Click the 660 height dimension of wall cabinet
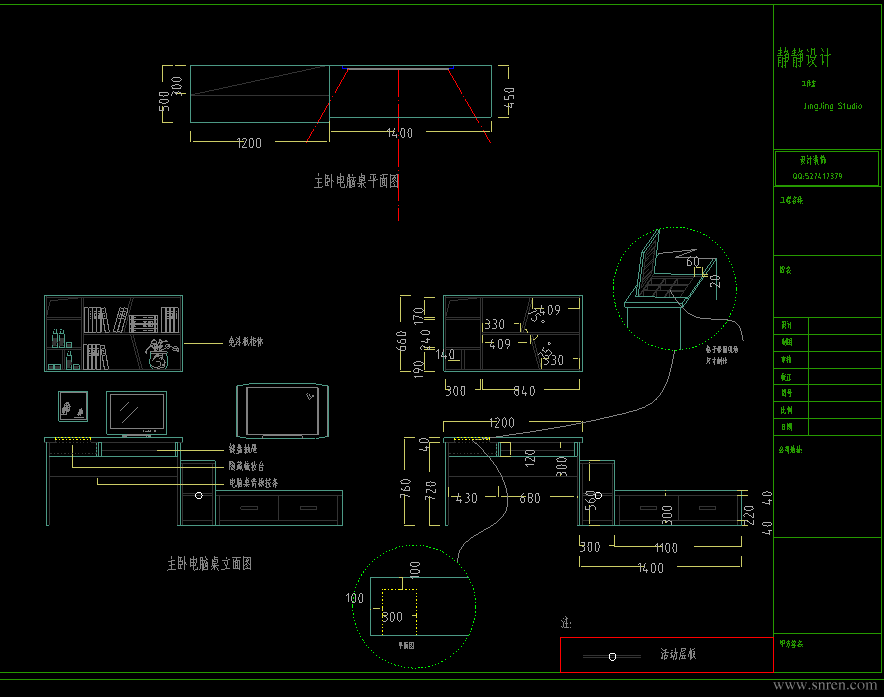This screenshot has height=697, width=884. click(x=401, y=341)
